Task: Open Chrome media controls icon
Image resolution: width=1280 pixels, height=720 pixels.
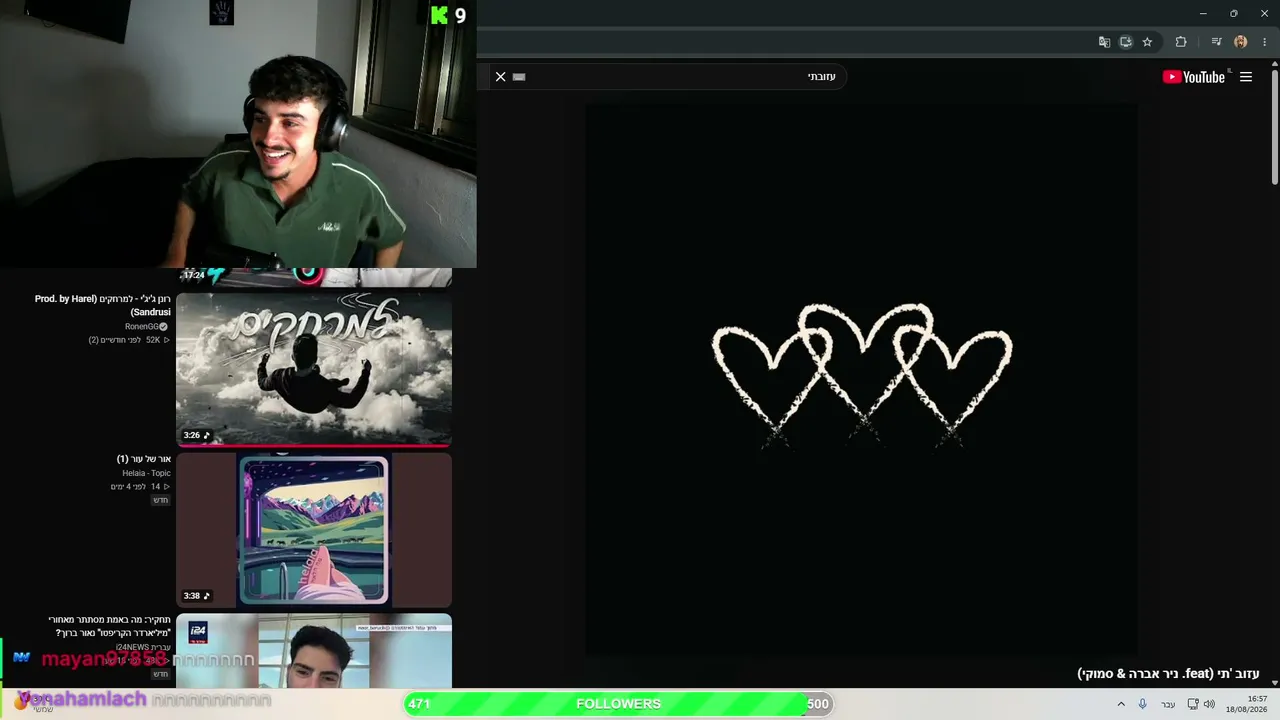Action: tap(1216, 42)
